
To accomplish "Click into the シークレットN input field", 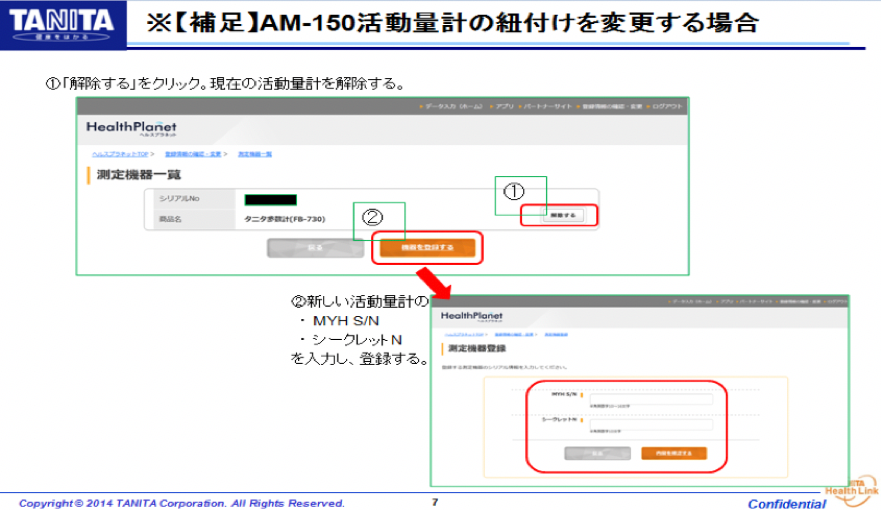I will pyautogui.click(x=651, y=424).
